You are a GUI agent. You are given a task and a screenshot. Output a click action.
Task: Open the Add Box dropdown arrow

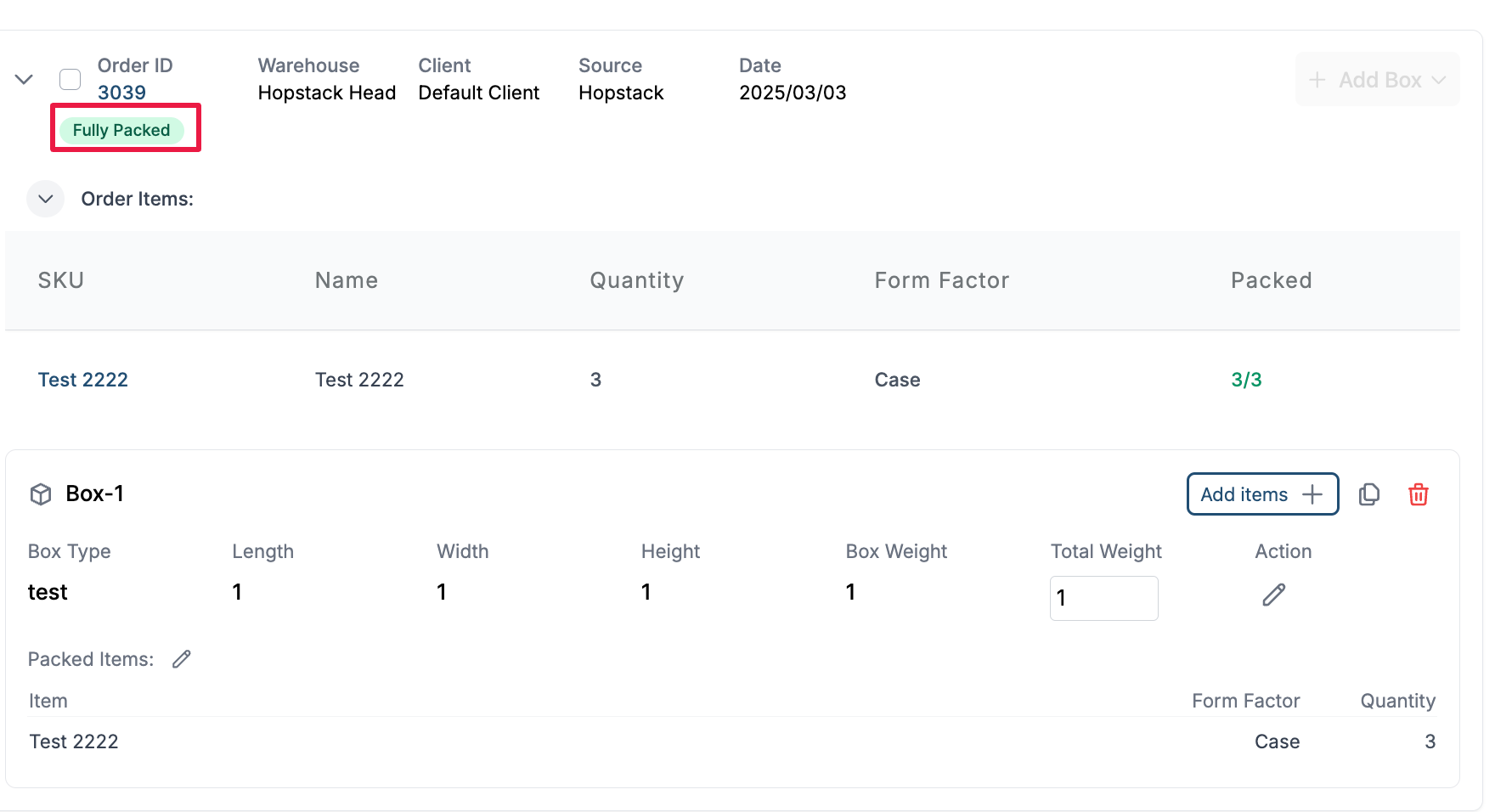click(x=1438, y=80)
